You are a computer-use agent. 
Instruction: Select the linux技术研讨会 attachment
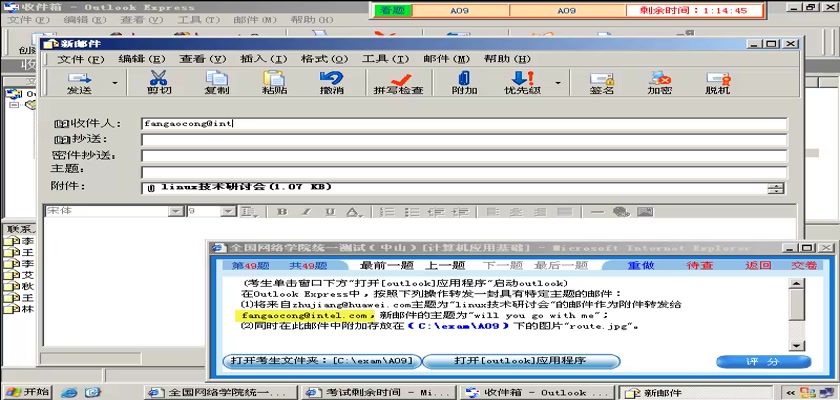pos(239,187)
